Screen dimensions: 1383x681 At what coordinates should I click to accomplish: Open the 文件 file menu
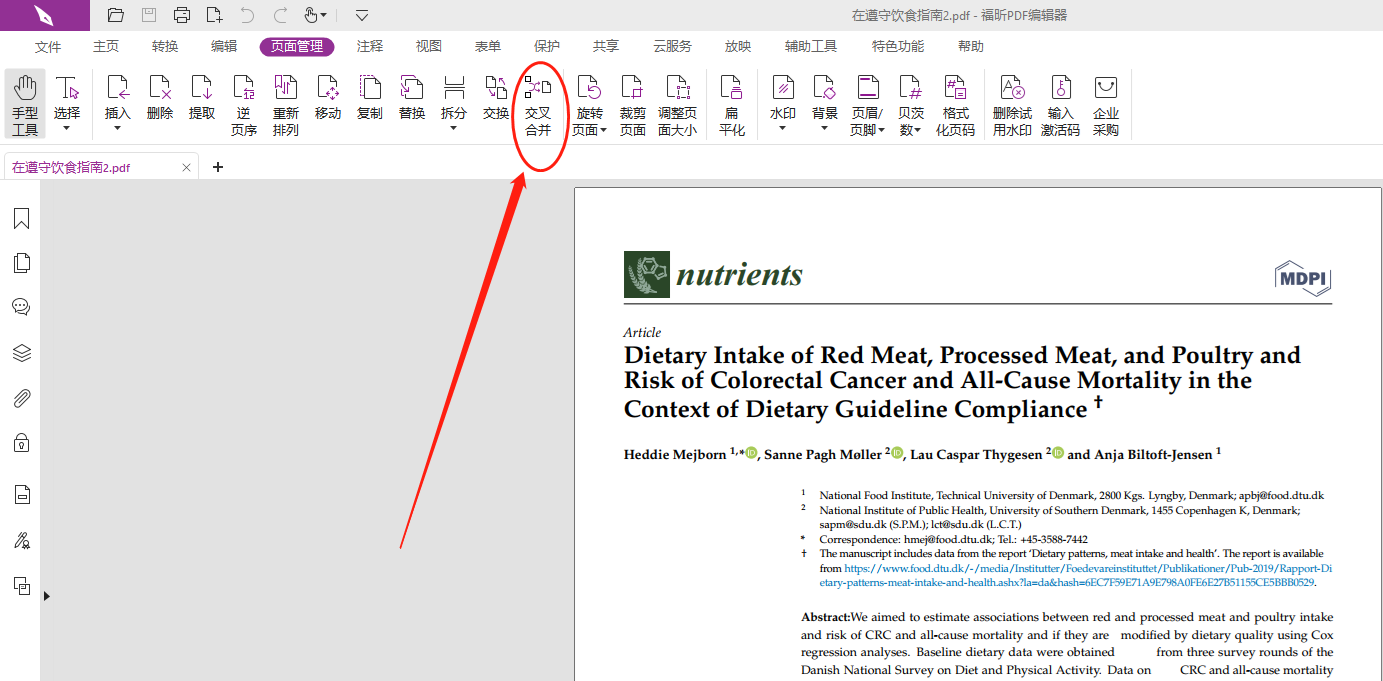[48, 46]
